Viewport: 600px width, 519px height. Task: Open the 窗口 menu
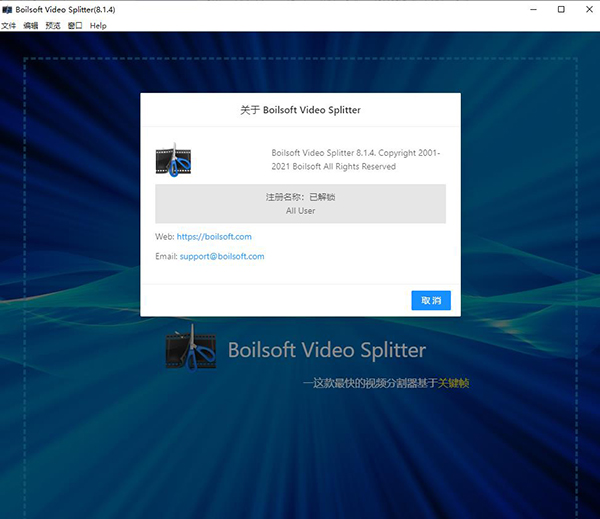click(75, 26)
